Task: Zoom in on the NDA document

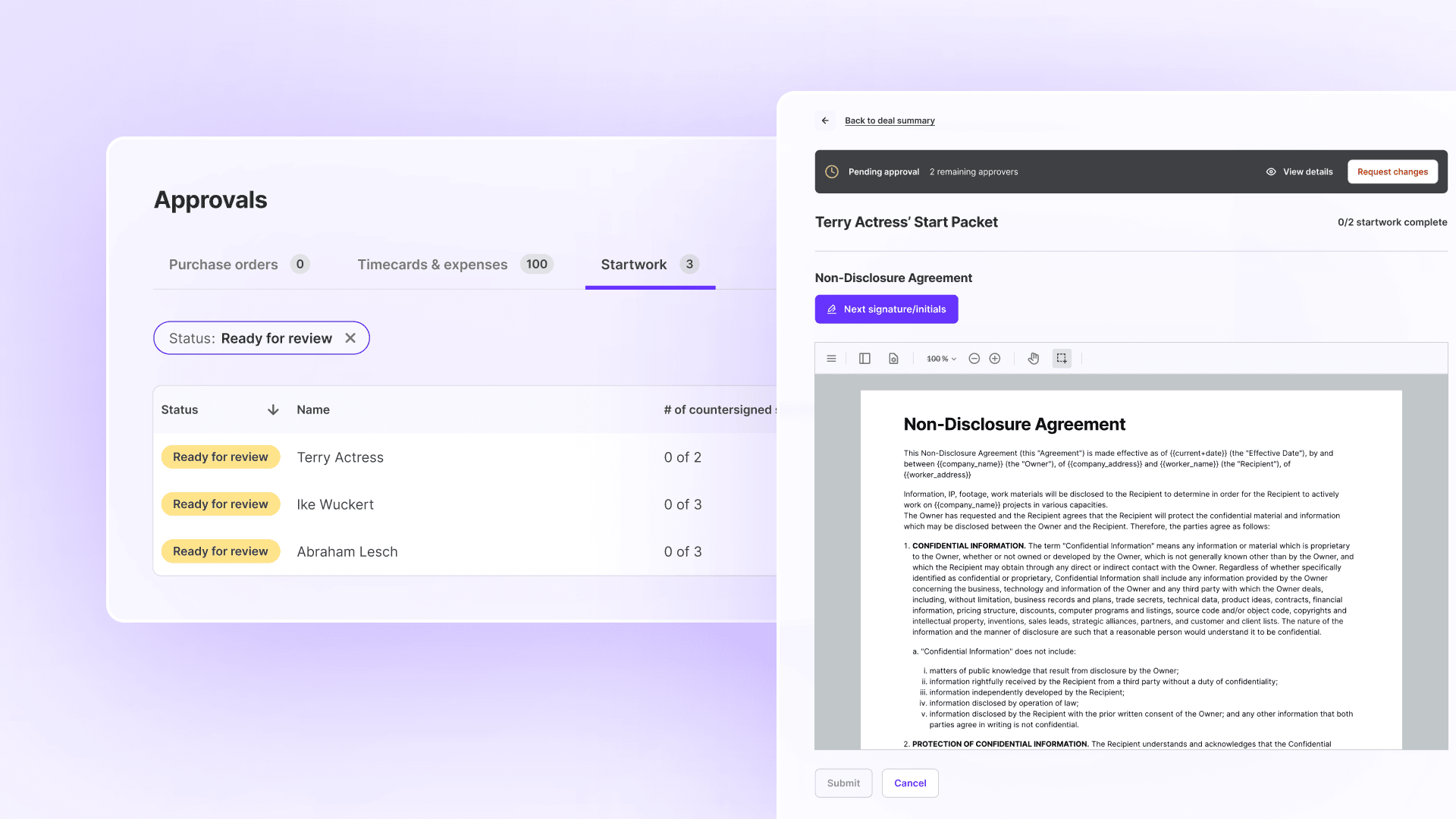Action: (995, 359)
